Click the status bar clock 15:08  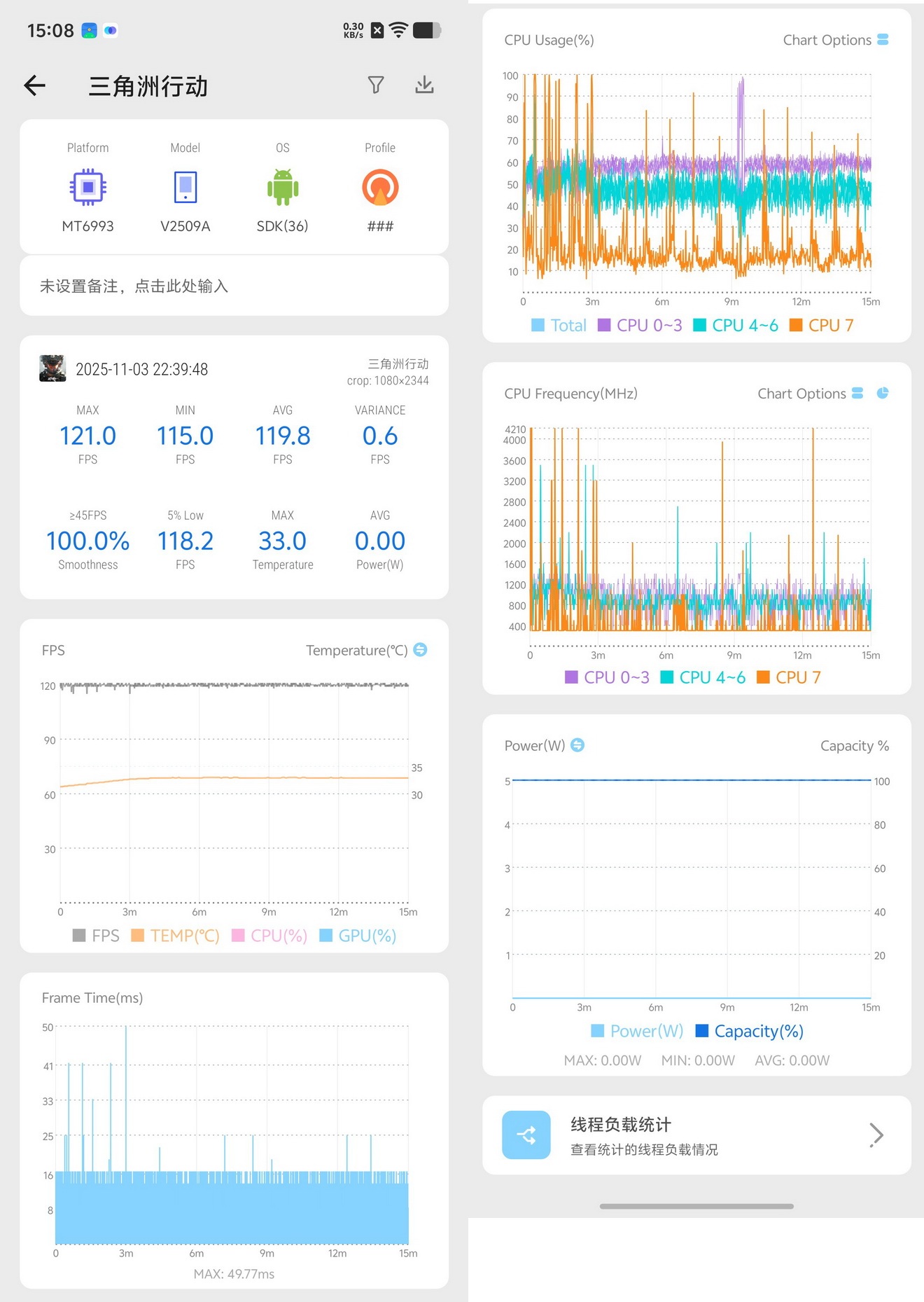pyautogui.click(x=50, y=30)
